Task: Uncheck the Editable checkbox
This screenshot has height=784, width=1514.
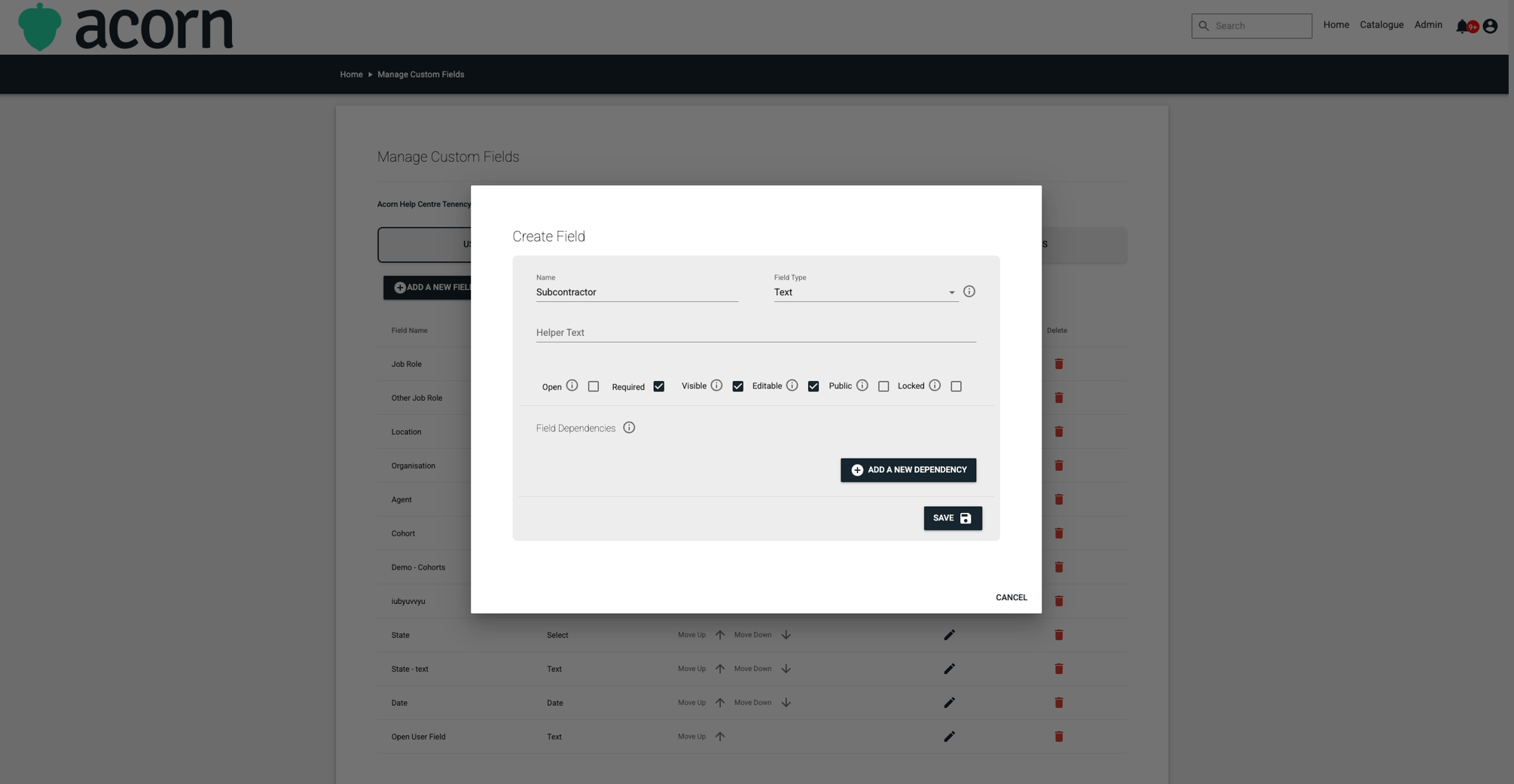Action: [813, 386]
